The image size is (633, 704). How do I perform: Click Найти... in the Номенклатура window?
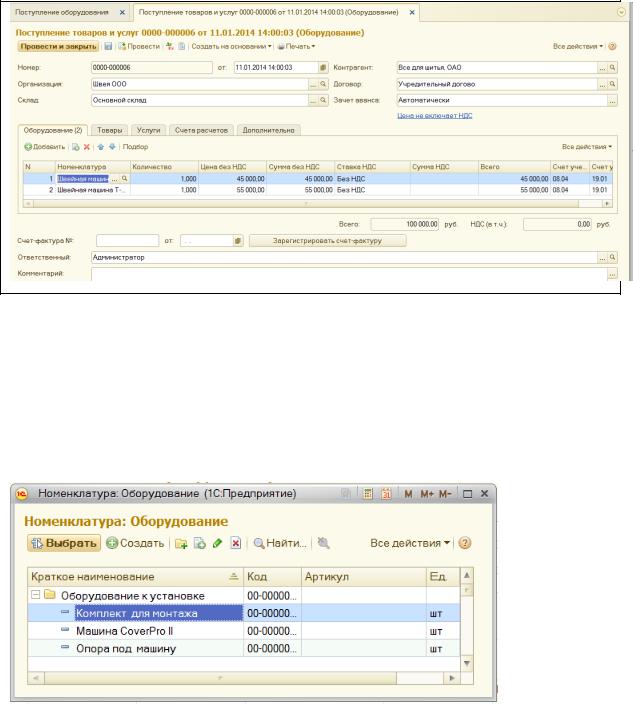tap(280, 543)
